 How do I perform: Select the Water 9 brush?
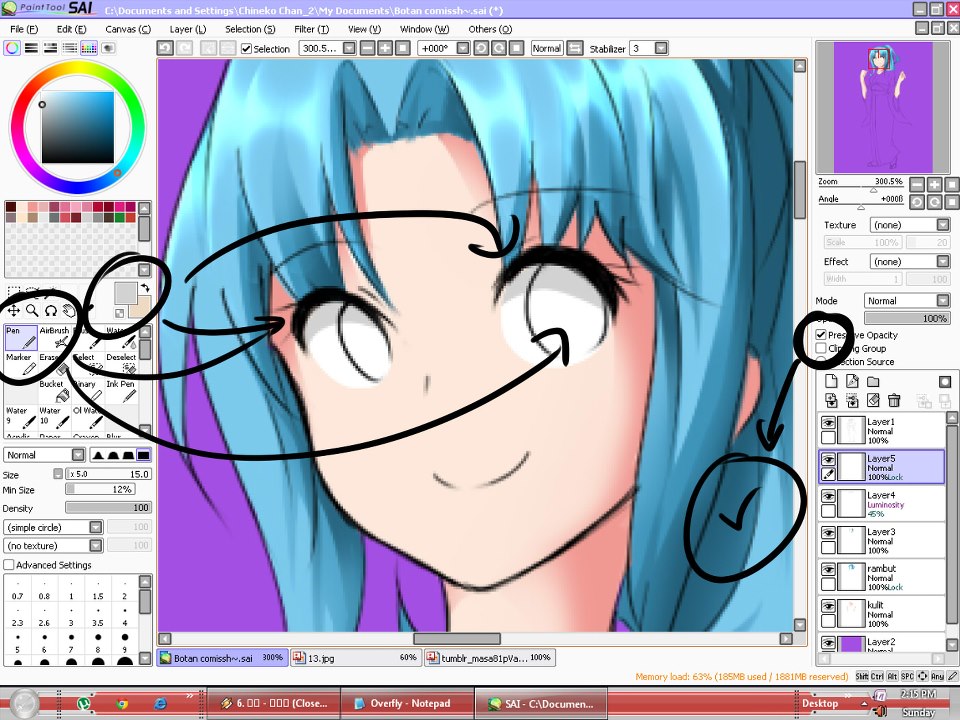click(x=21, y=418)
